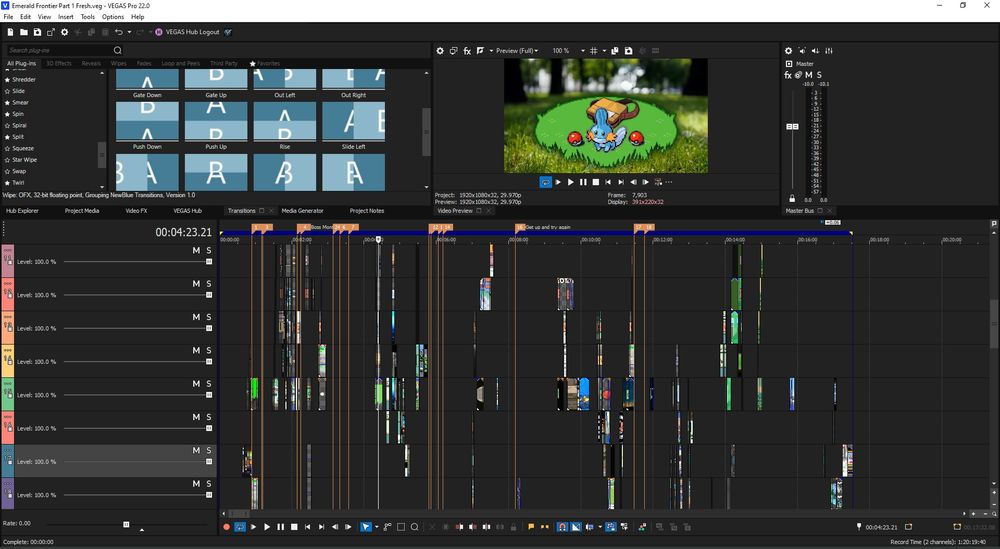Viewport: 1000px width, 549px height.
Task: Open the Options menu
Action: click(x=113, y=17)
